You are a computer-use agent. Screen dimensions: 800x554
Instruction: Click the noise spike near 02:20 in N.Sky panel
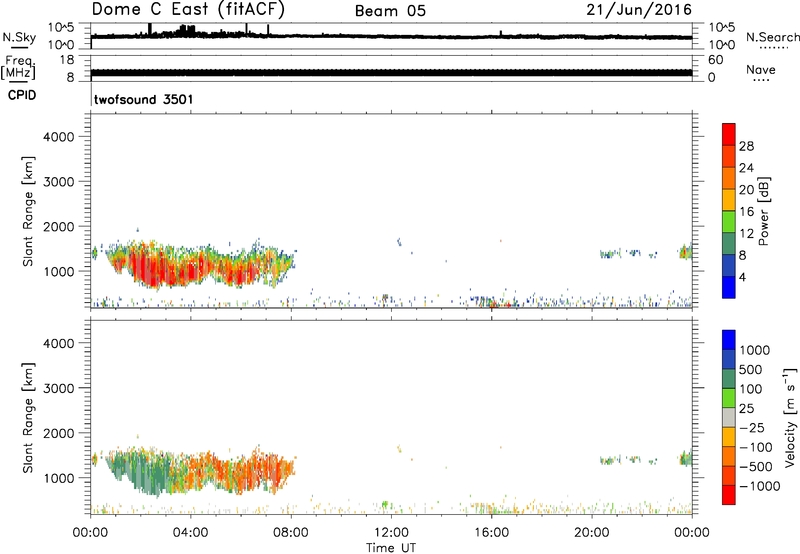149,29
